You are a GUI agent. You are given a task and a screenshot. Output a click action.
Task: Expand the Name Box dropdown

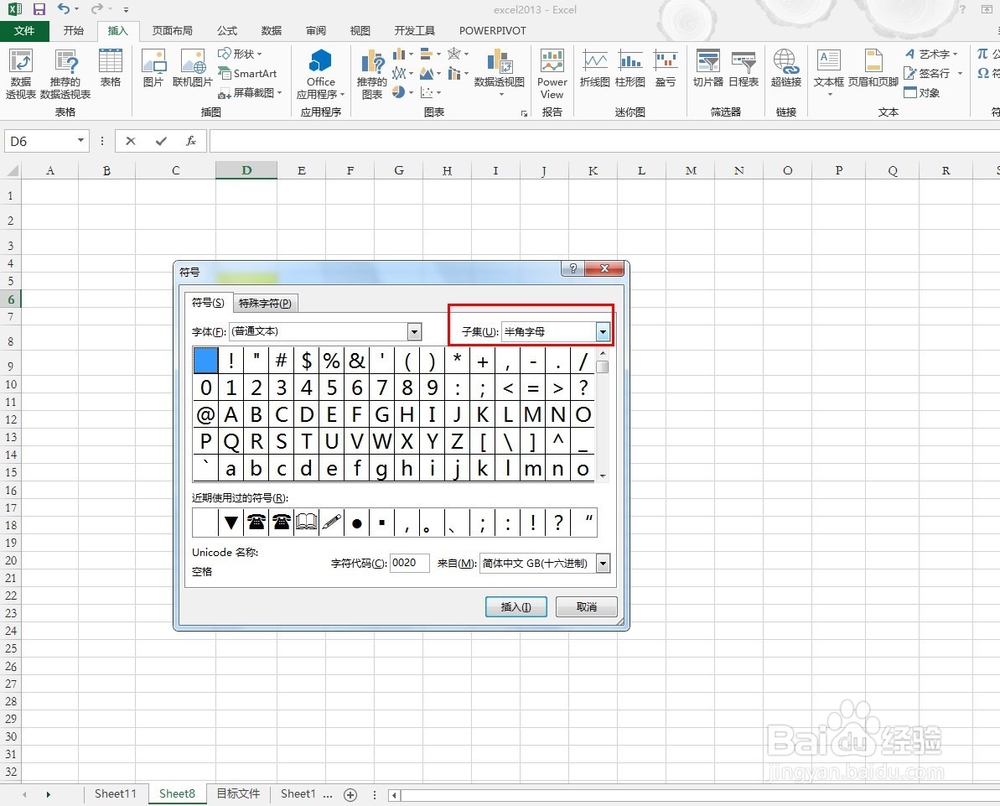[80, 140]
